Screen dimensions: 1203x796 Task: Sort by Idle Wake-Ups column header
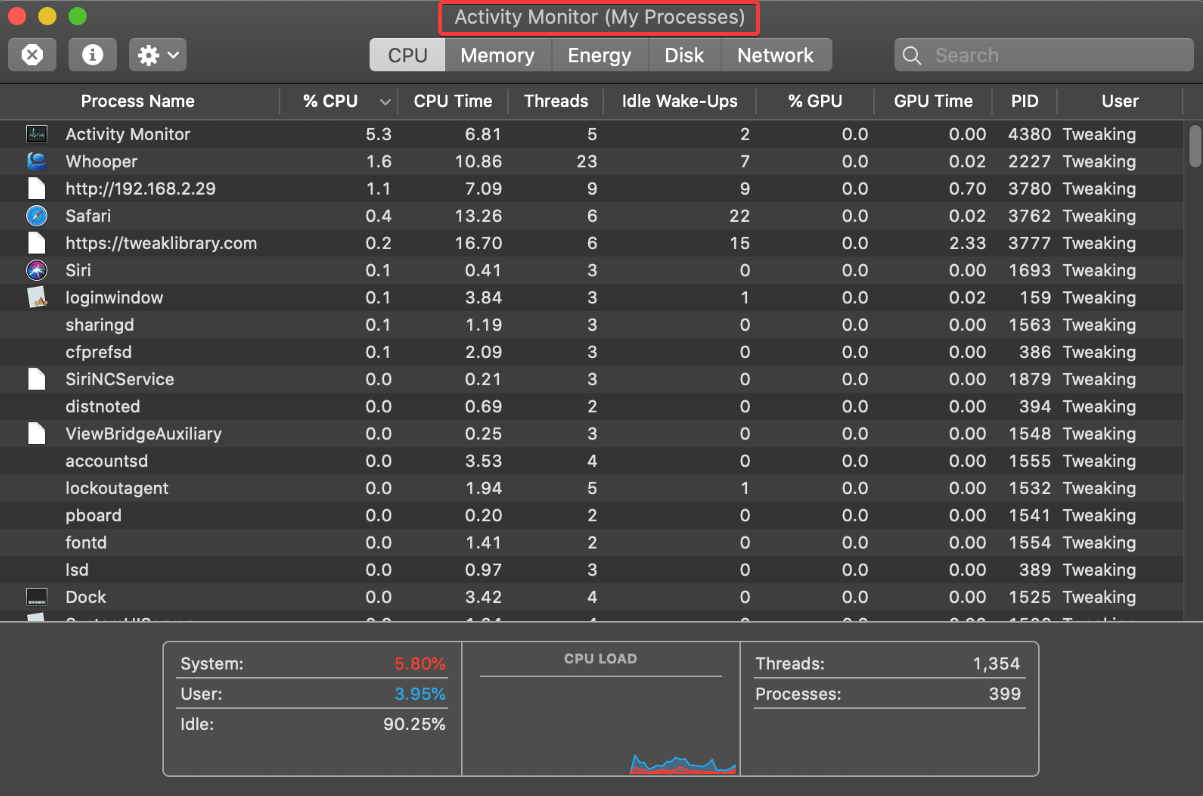click(680, 101)
